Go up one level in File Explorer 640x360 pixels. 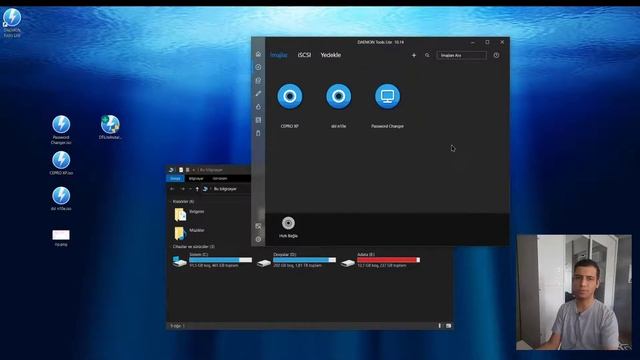(197, 189)
